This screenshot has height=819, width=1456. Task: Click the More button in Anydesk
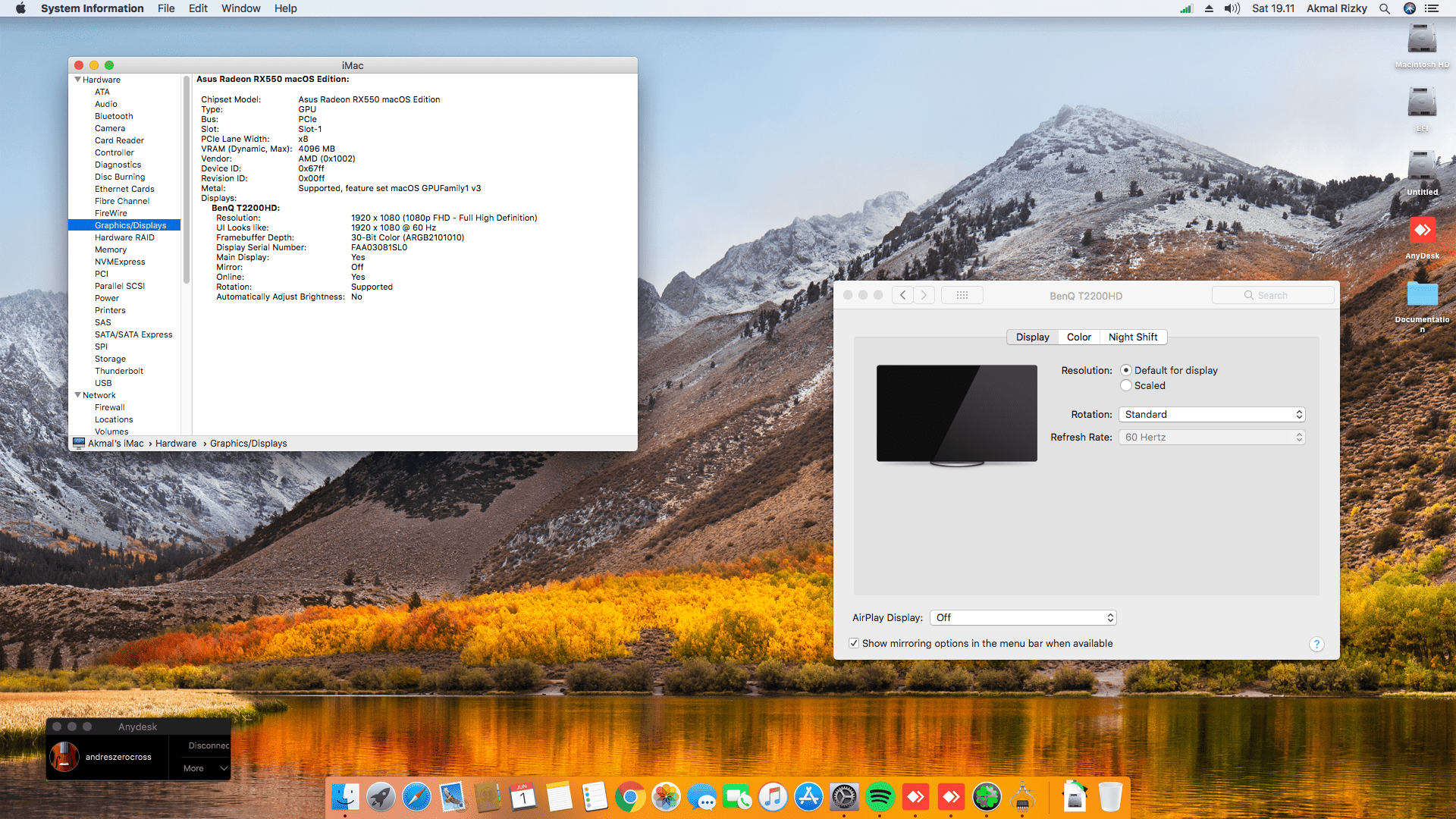tap(194, 768)
